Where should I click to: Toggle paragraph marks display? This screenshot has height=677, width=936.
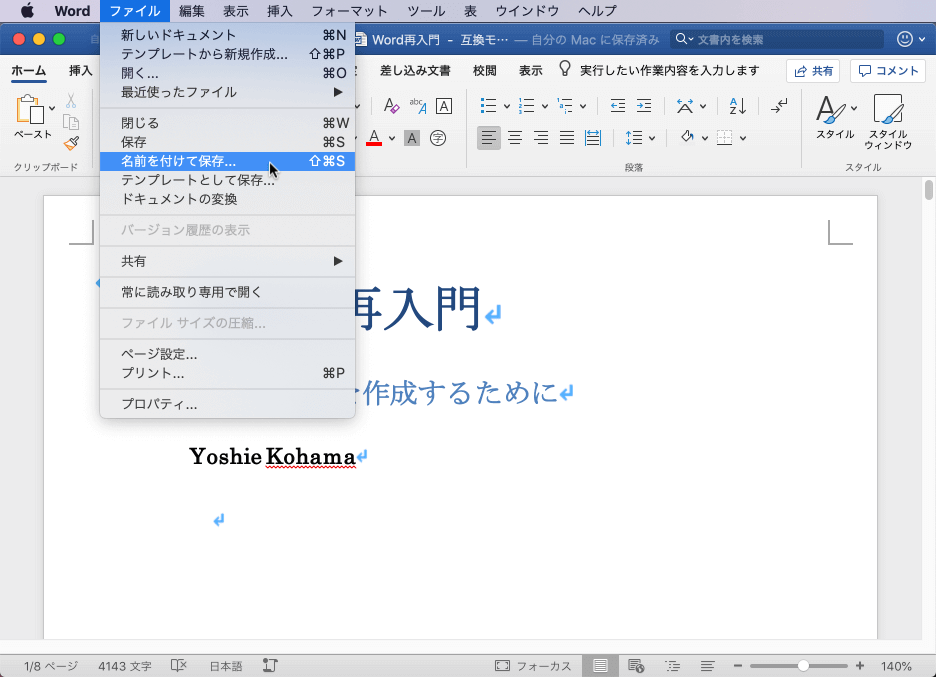pyautogui.click(x=780, y=105)
